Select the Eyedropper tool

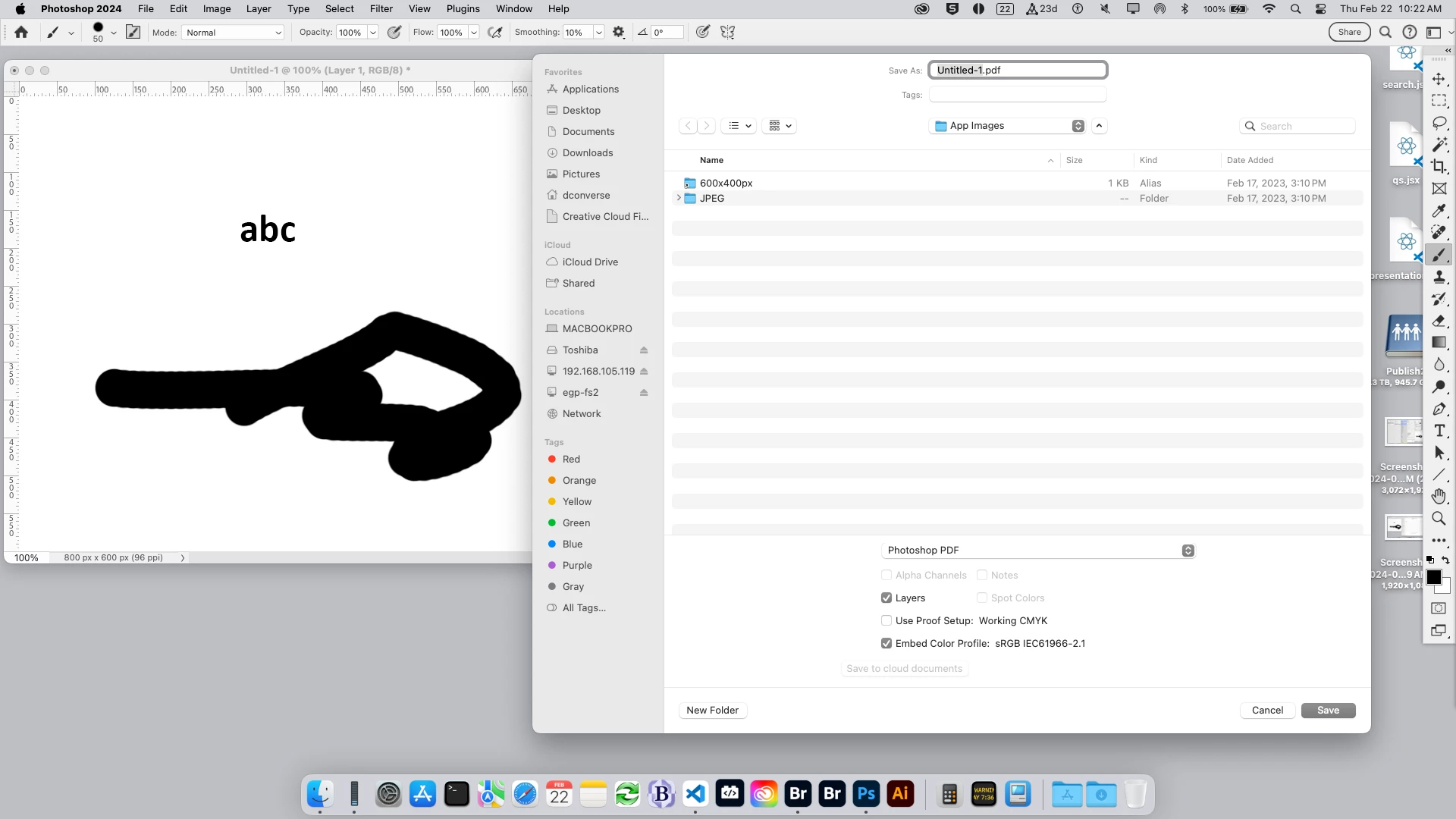1439,211
